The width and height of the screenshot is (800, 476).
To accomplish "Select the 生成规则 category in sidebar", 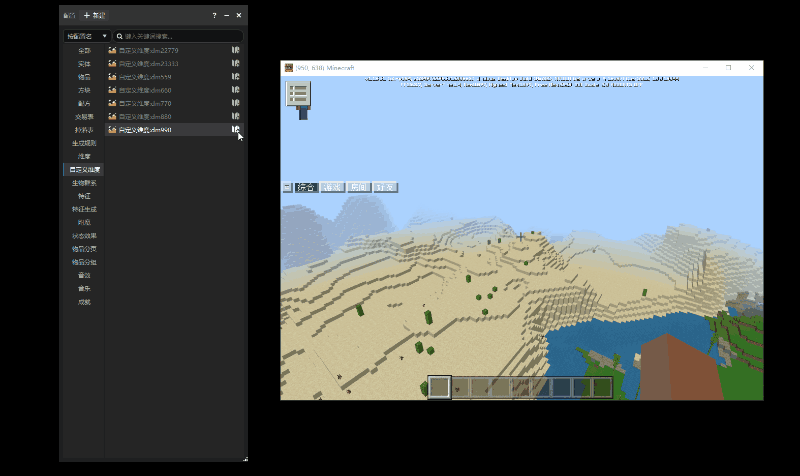I will (x=84, y=143).
